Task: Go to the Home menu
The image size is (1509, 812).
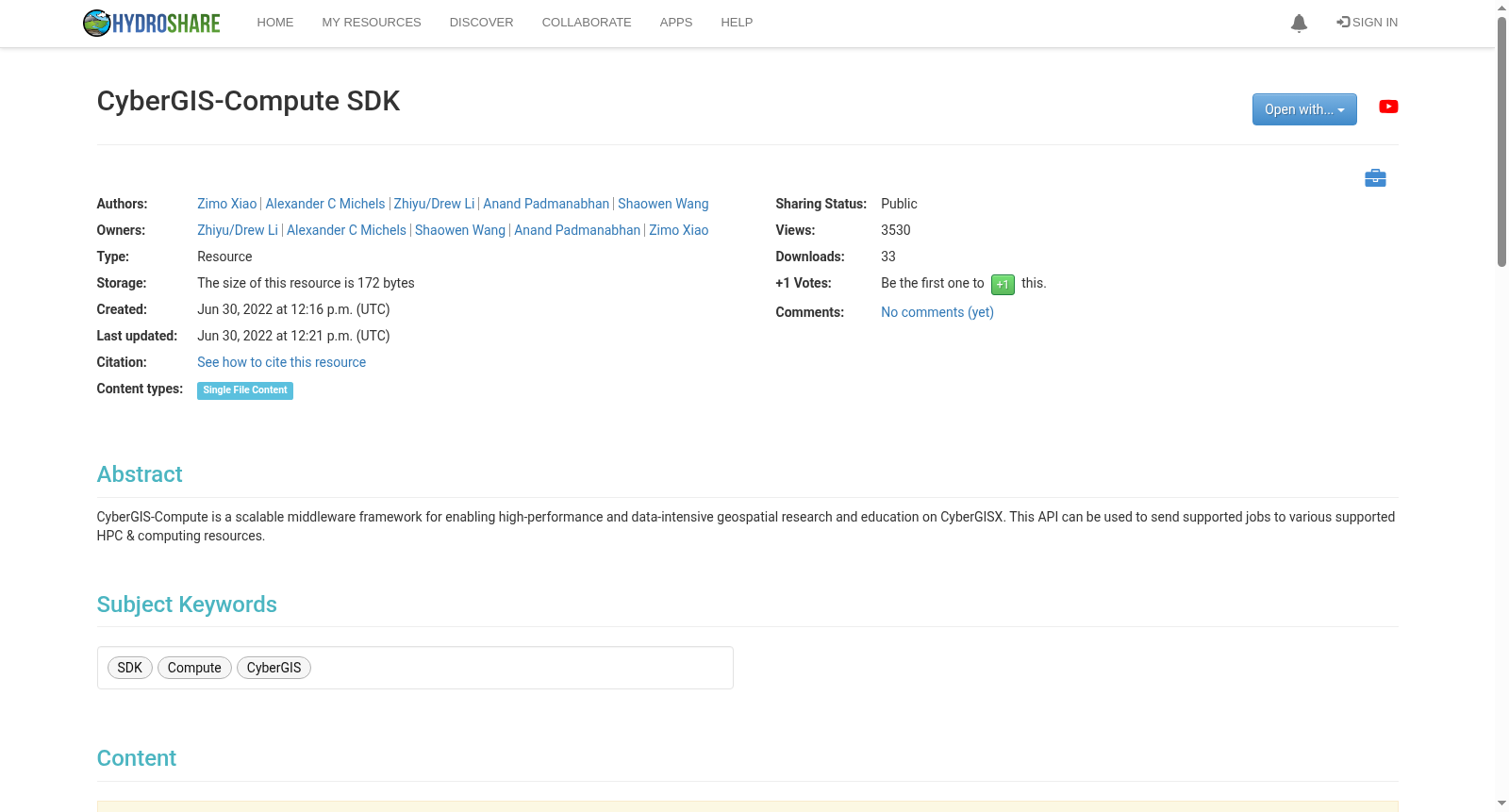Action: click(275, 23)
